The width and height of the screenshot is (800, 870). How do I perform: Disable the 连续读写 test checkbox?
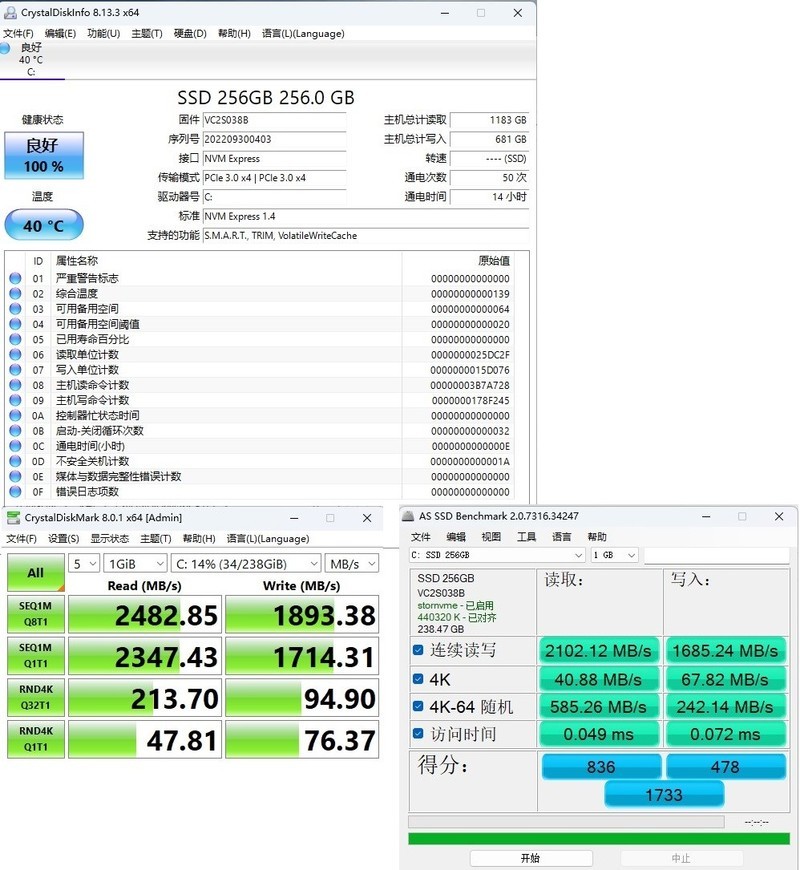click(416, 650)
